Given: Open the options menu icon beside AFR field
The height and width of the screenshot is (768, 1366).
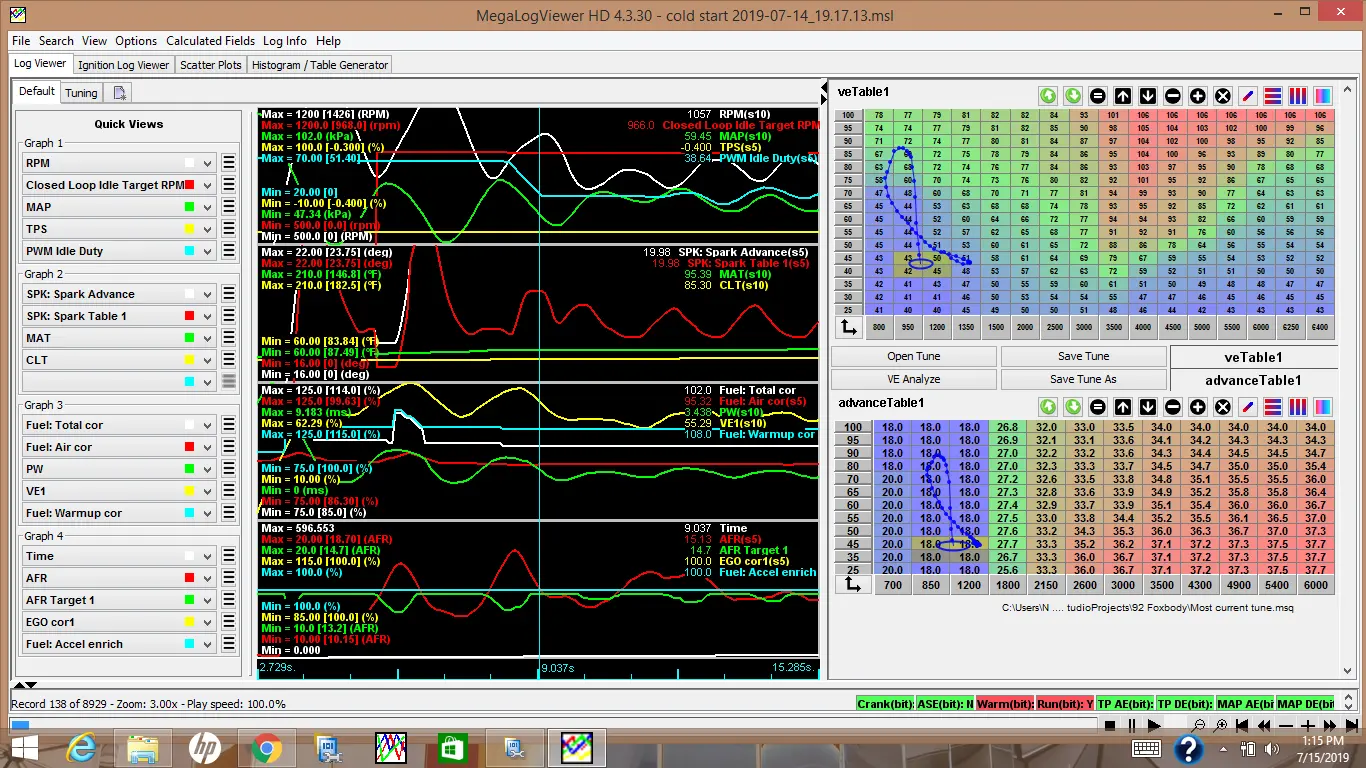Looking at the screenshot, I should click(x=228, y=578).
